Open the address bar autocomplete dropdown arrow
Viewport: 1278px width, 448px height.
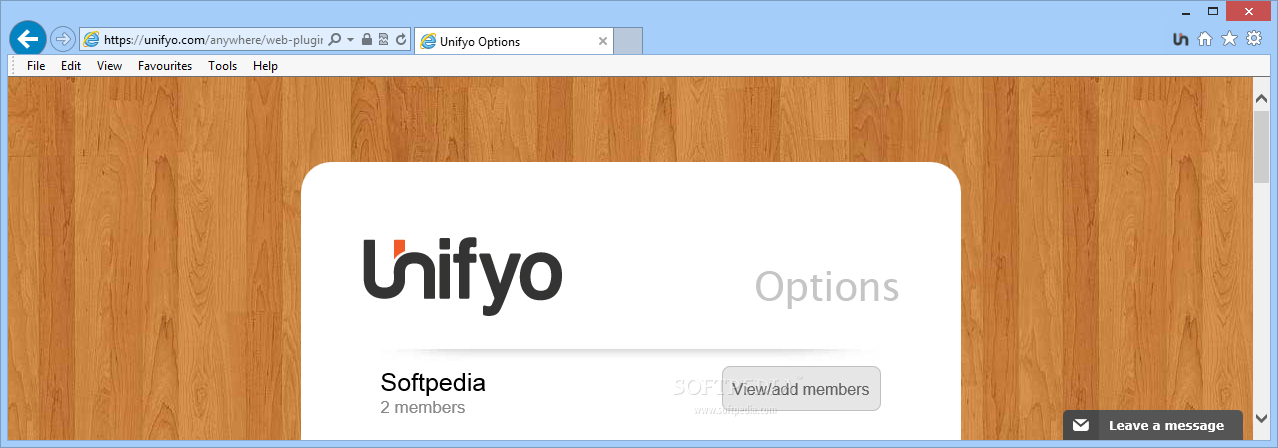coord(350,40)
